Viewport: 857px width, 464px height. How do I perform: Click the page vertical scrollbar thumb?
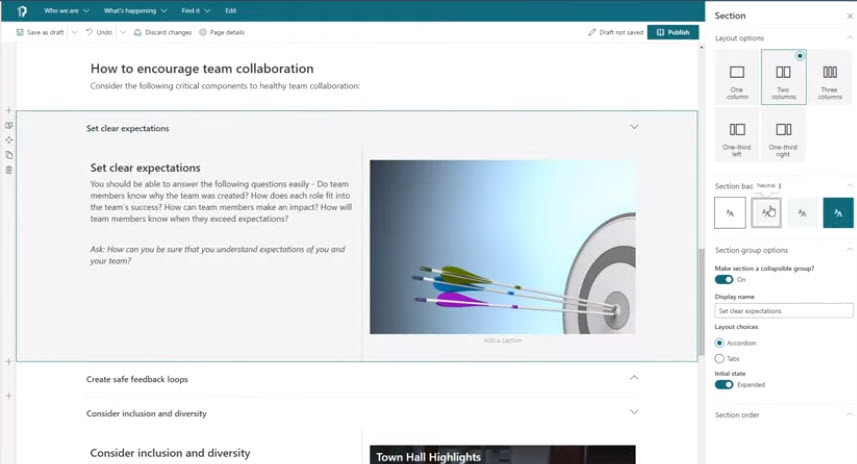(701, 301)
